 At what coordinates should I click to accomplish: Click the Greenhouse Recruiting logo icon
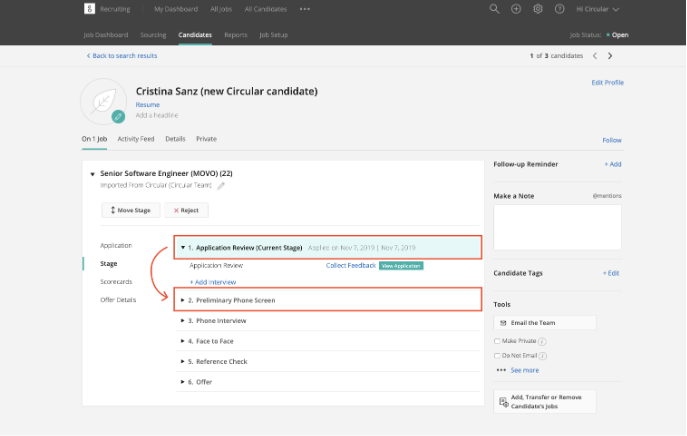89,9
